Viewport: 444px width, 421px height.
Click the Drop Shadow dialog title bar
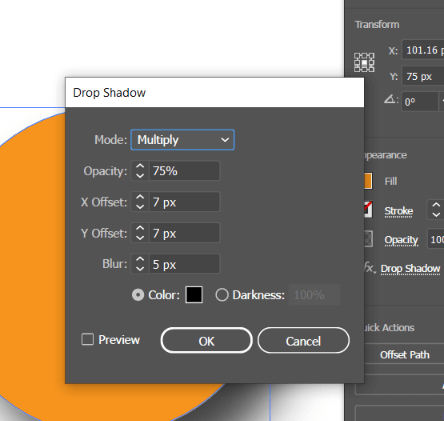215,93
